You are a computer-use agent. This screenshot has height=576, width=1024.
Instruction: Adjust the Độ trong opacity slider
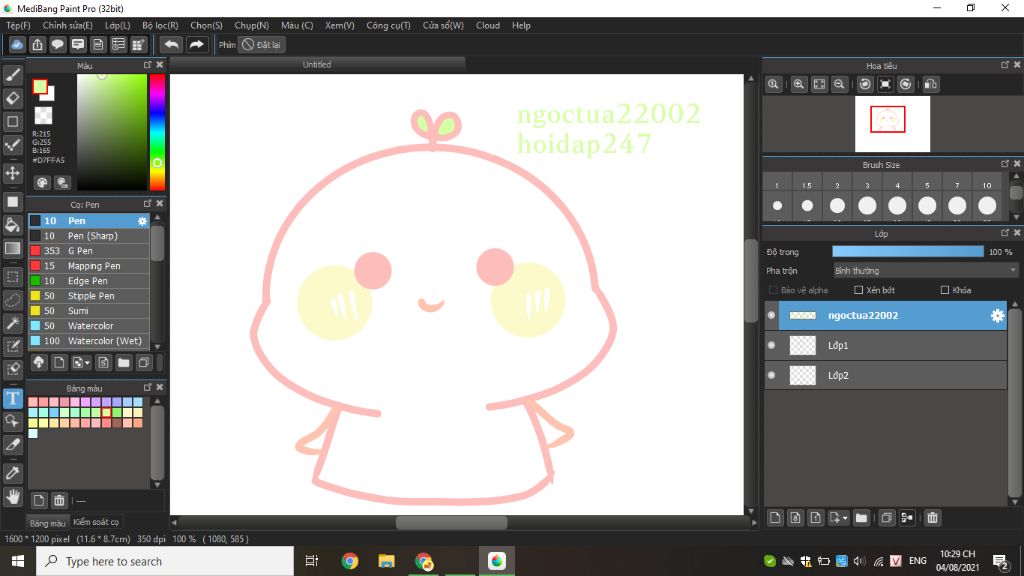[x=908, y=251]
